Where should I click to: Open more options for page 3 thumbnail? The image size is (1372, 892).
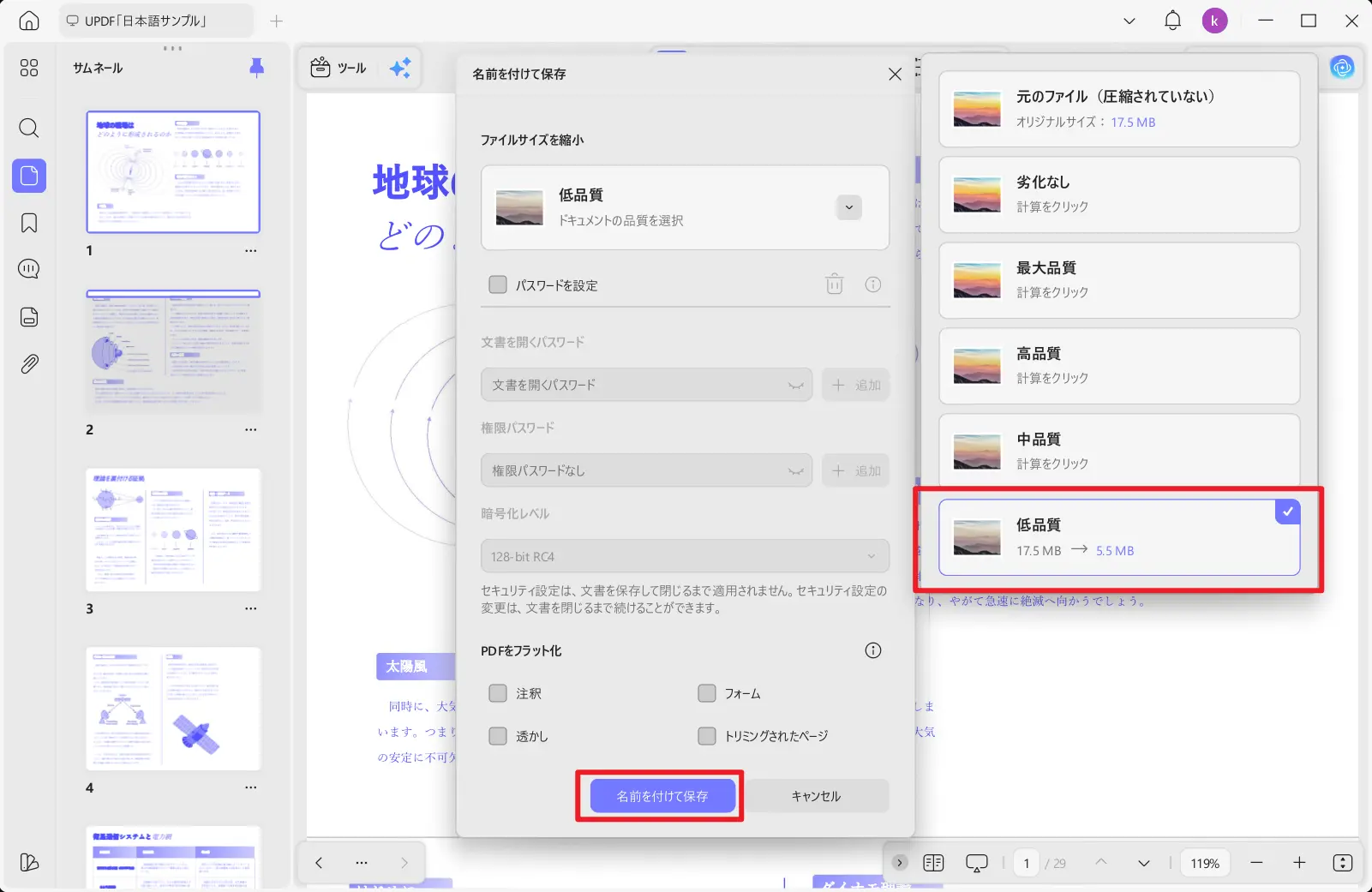251,609
